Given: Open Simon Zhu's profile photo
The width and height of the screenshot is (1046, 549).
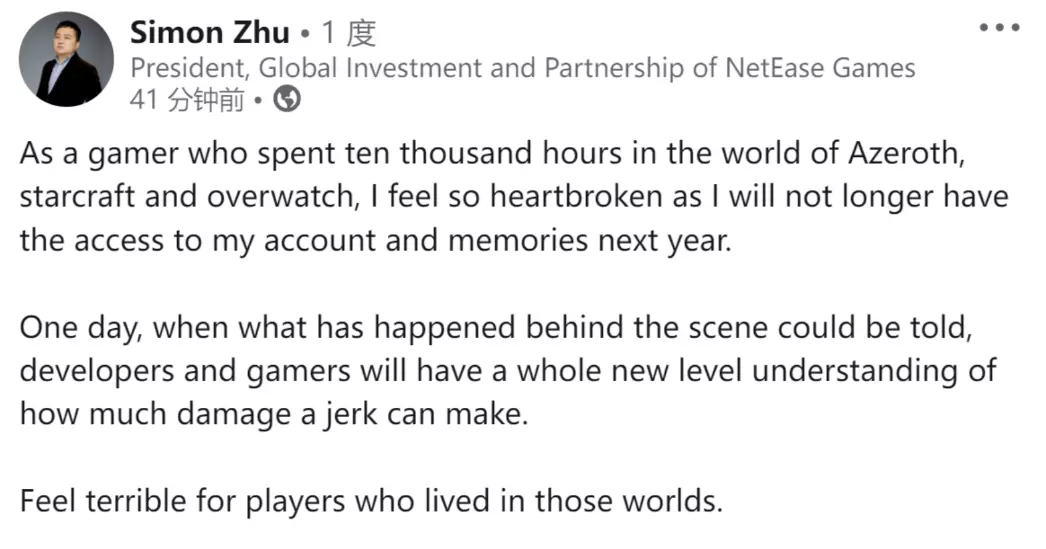Looking at the screenshot, I should tap(66, 59).
